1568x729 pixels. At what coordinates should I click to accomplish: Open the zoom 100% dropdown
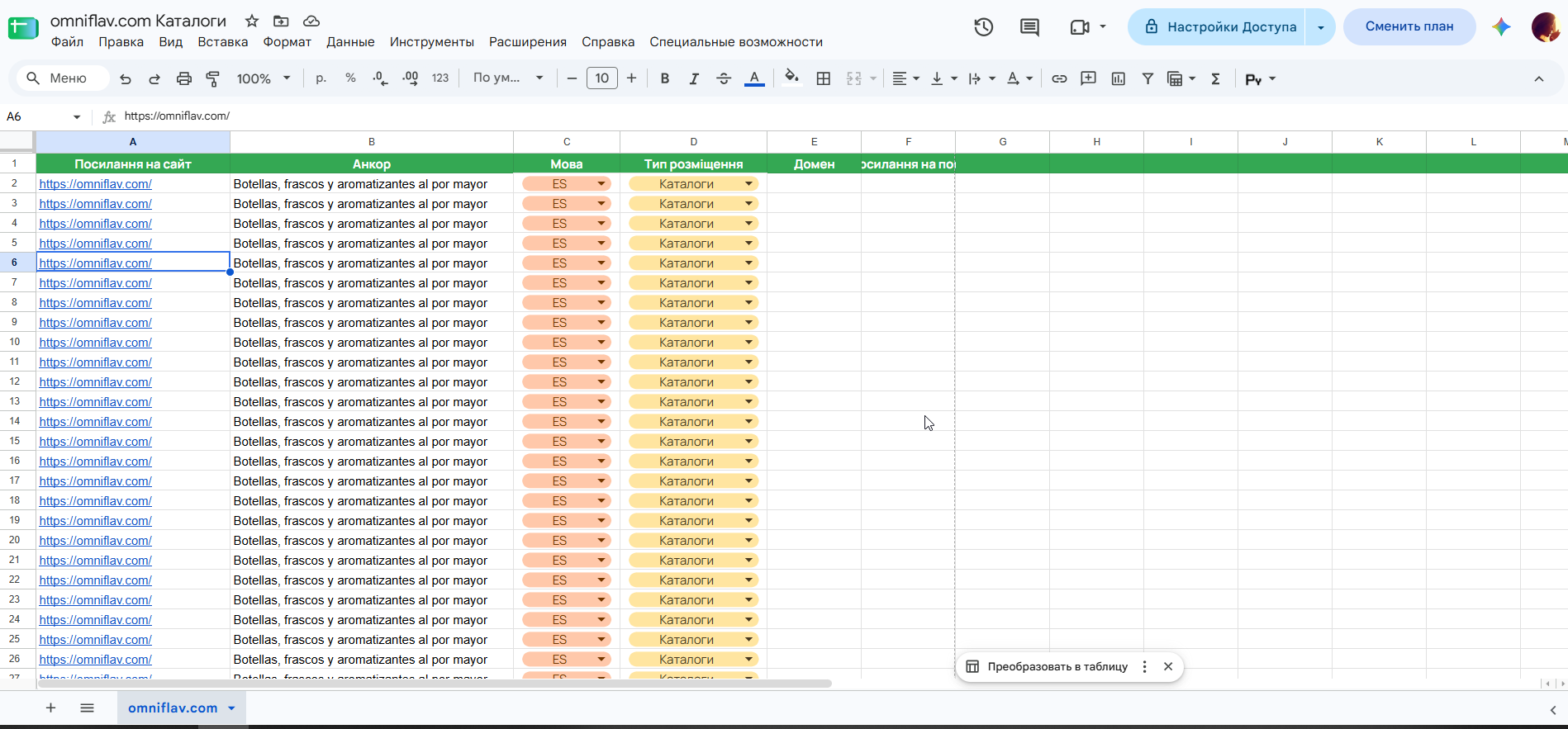click(264, 78)
